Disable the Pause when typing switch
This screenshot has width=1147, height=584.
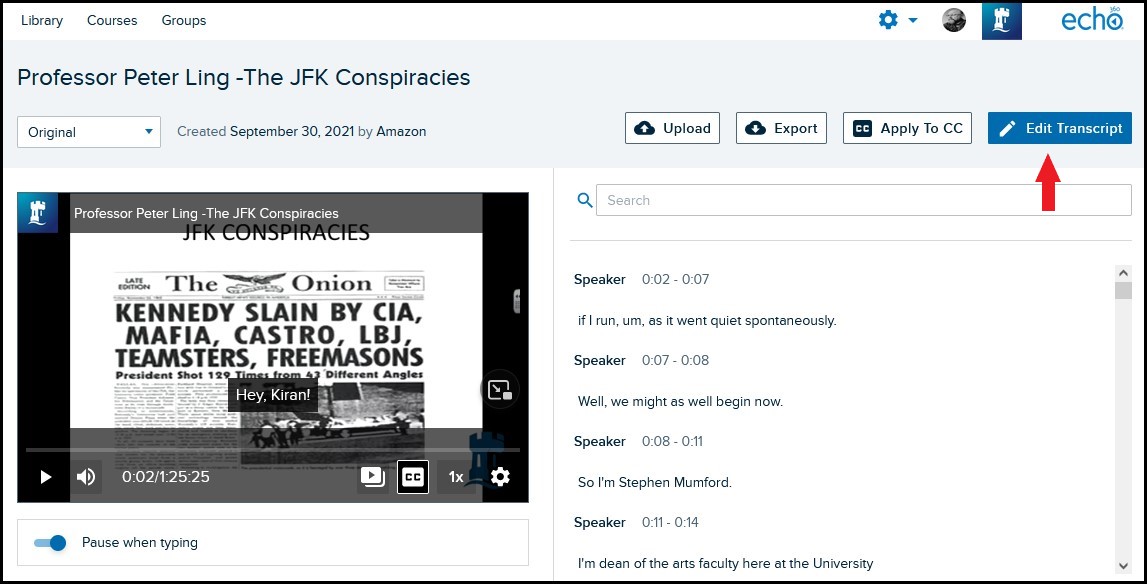(x=50, y=543)
